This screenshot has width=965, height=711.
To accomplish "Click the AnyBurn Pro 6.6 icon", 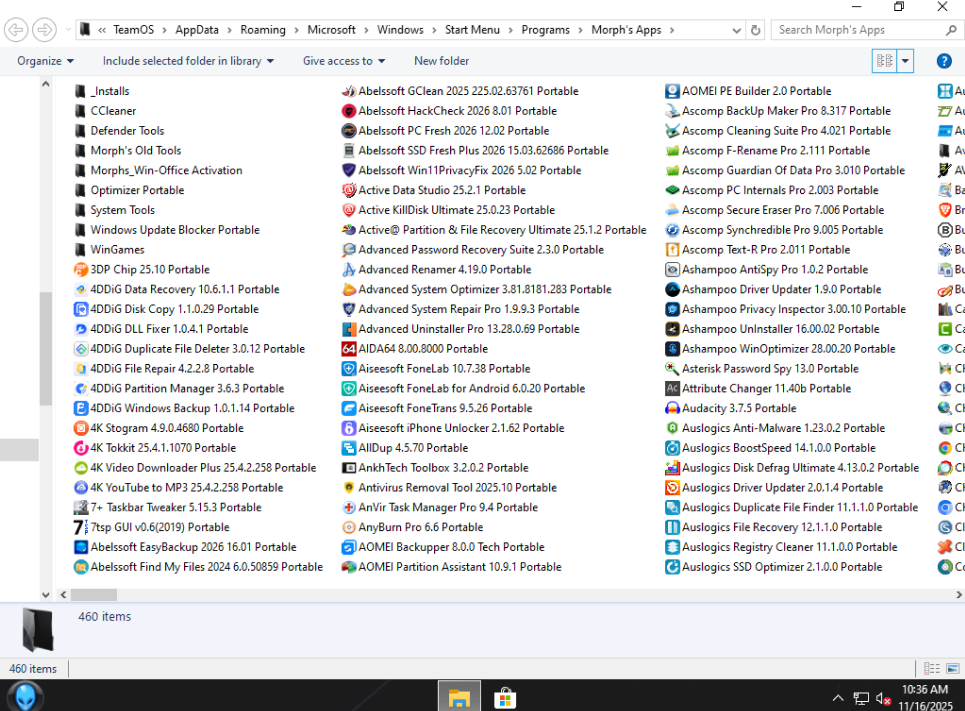I will click(x=349, y=527).
